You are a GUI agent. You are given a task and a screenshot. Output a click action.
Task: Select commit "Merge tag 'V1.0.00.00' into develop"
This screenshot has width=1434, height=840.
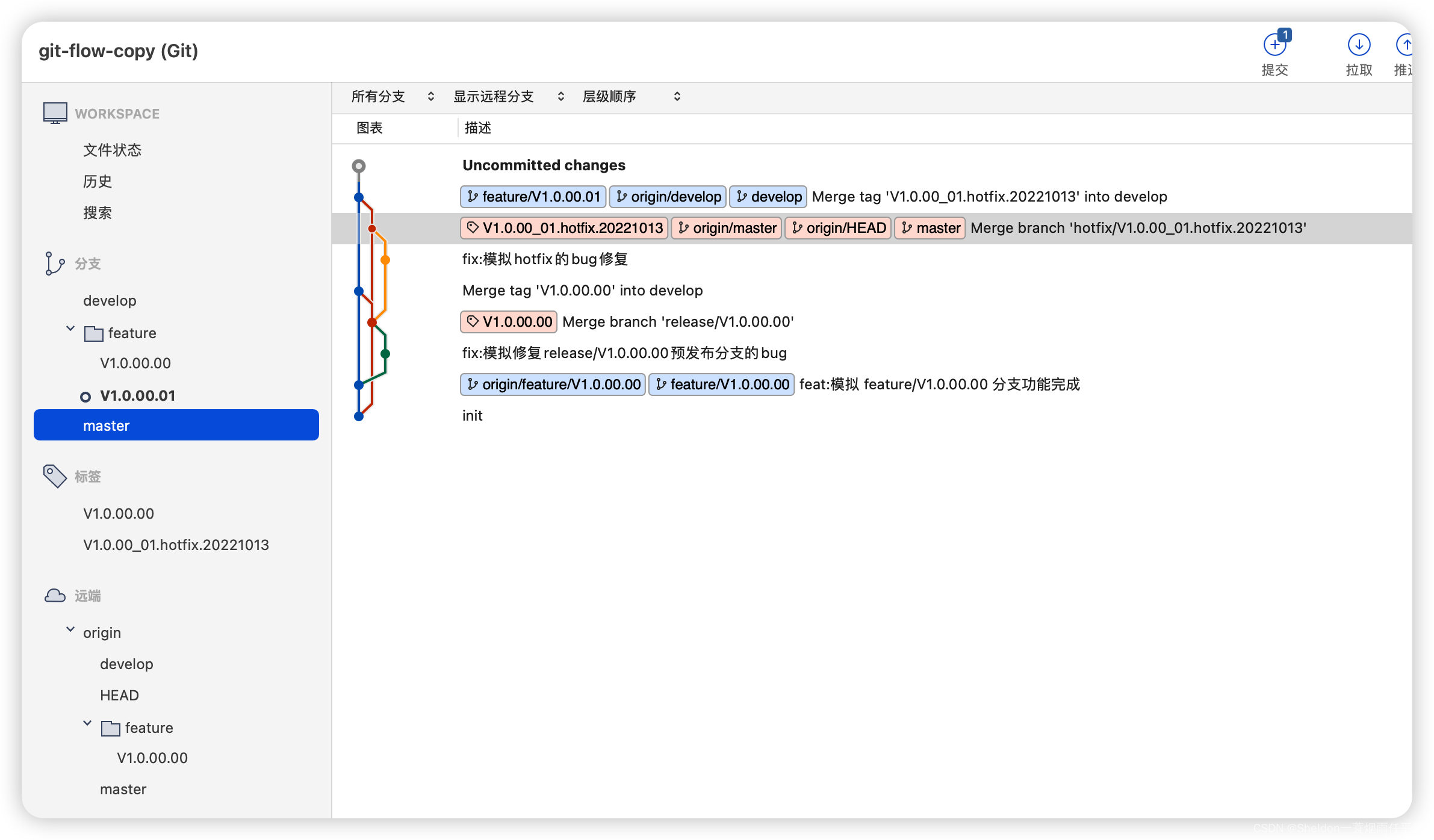pos(872,291)
